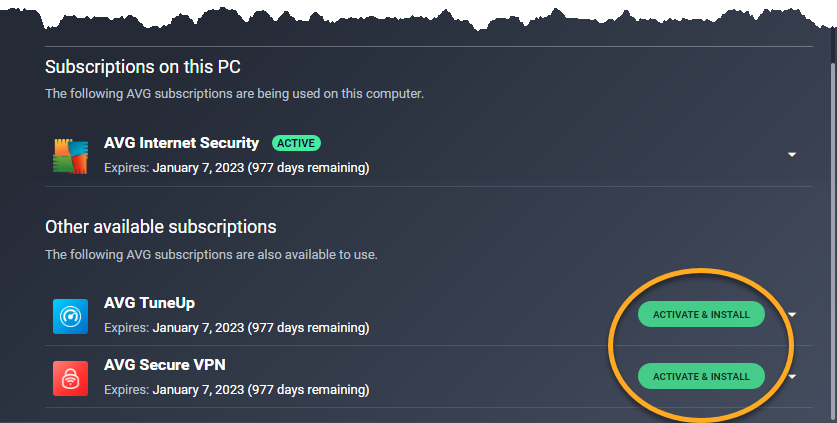Image resolution: width=837 pixels, height=423 pixels.
Task: Click the vertical scrollbar on the right edge
Action: point(834,214)
